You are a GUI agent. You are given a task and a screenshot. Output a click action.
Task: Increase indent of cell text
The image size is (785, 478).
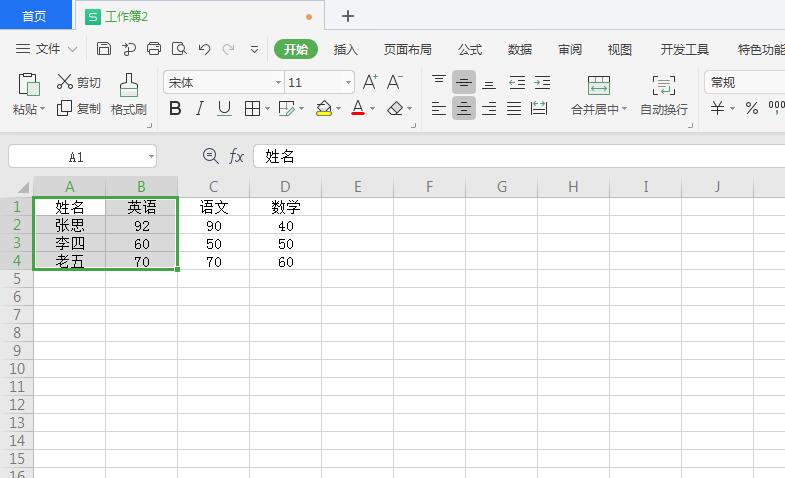tap(542, 82)
